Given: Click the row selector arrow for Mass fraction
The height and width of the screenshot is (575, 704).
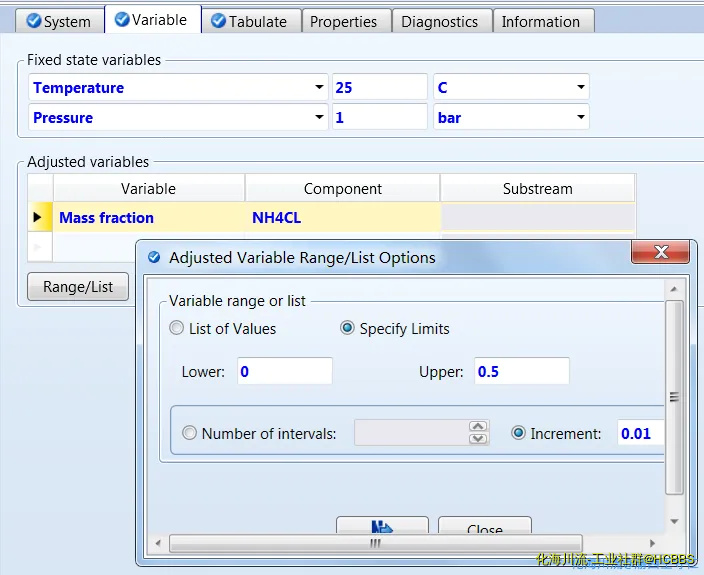Looking at the screenshot, I should coord(39,217).
